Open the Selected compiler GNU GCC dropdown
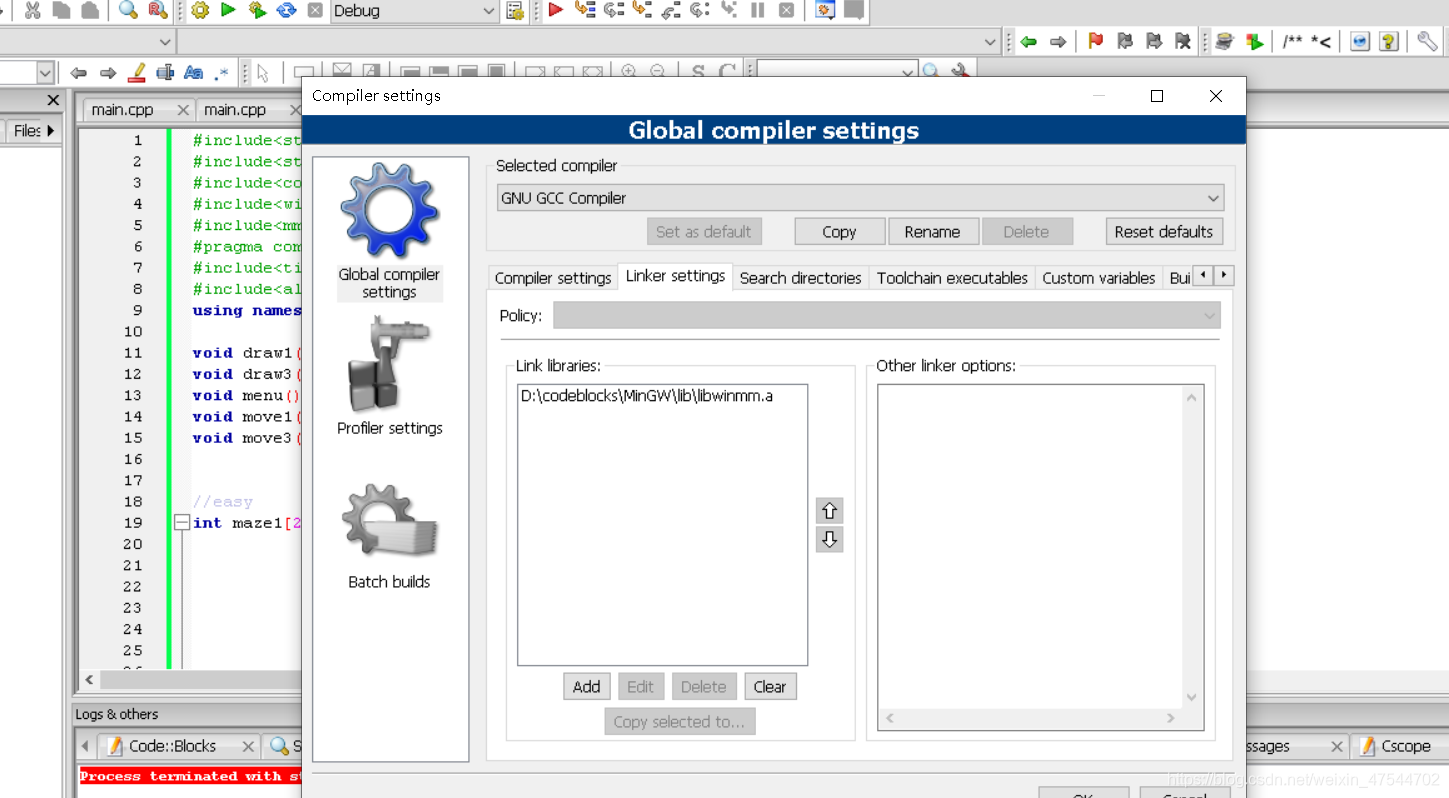The height and width of the screenshot is (798, 1449). click(860, 198)
